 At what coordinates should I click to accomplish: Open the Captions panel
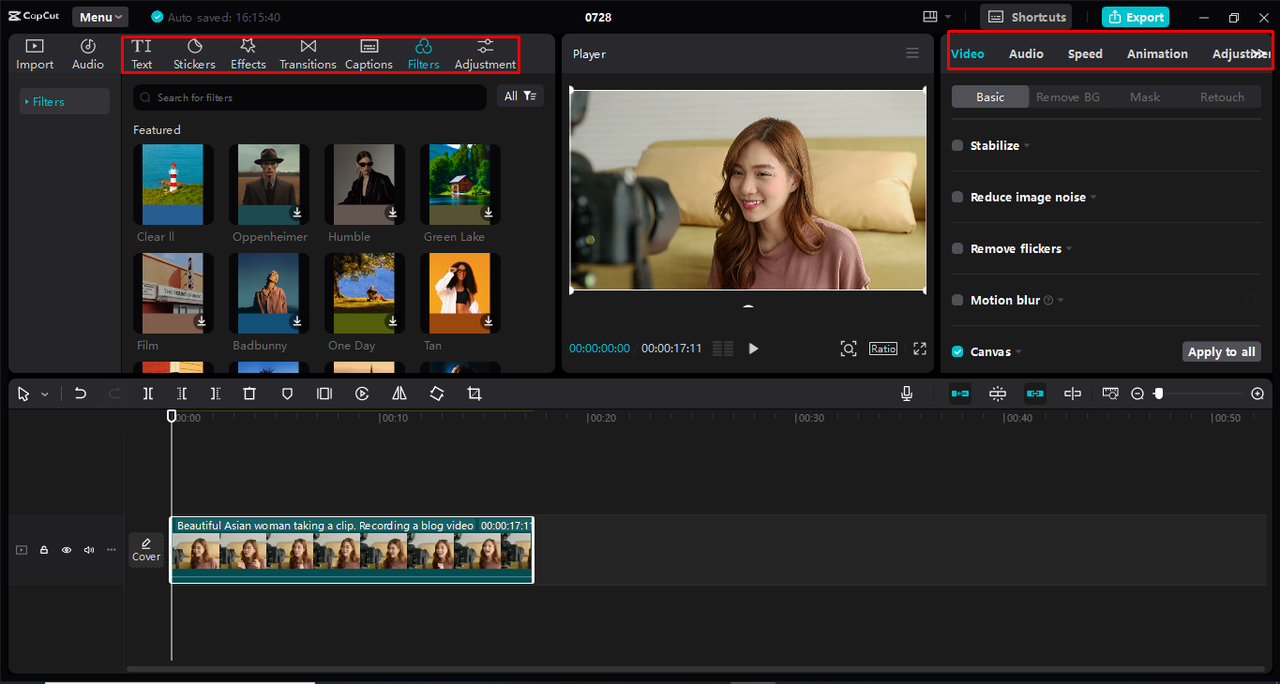[369, 54]
